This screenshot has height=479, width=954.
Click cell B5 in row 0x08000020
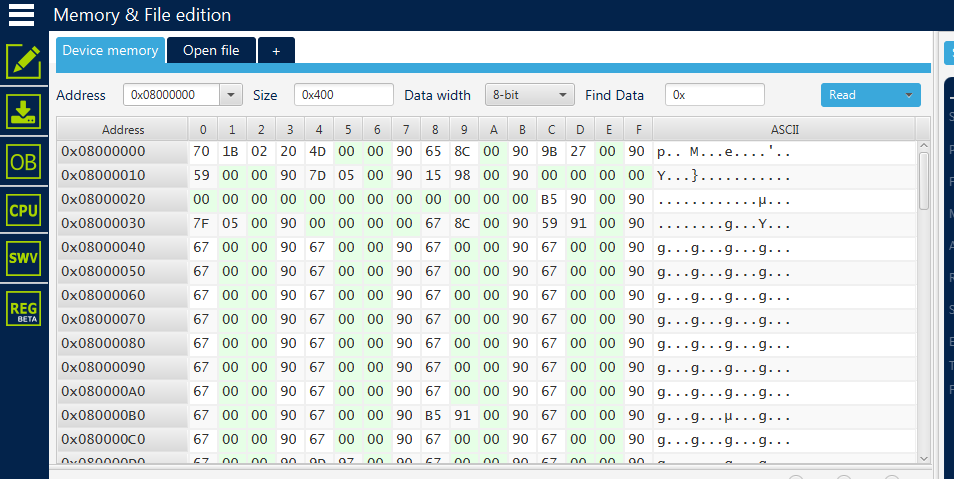pyautogui.click(x=549, y=200)
